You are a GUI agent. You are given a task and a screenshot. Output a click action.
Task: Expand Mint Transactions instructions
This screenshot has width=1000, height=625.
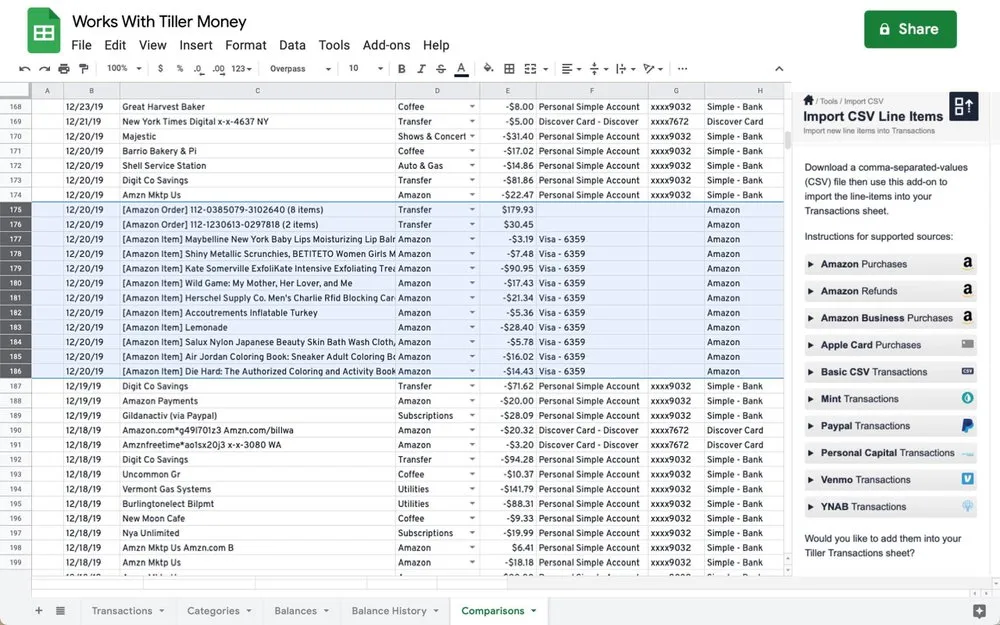[x=890, y=399]
